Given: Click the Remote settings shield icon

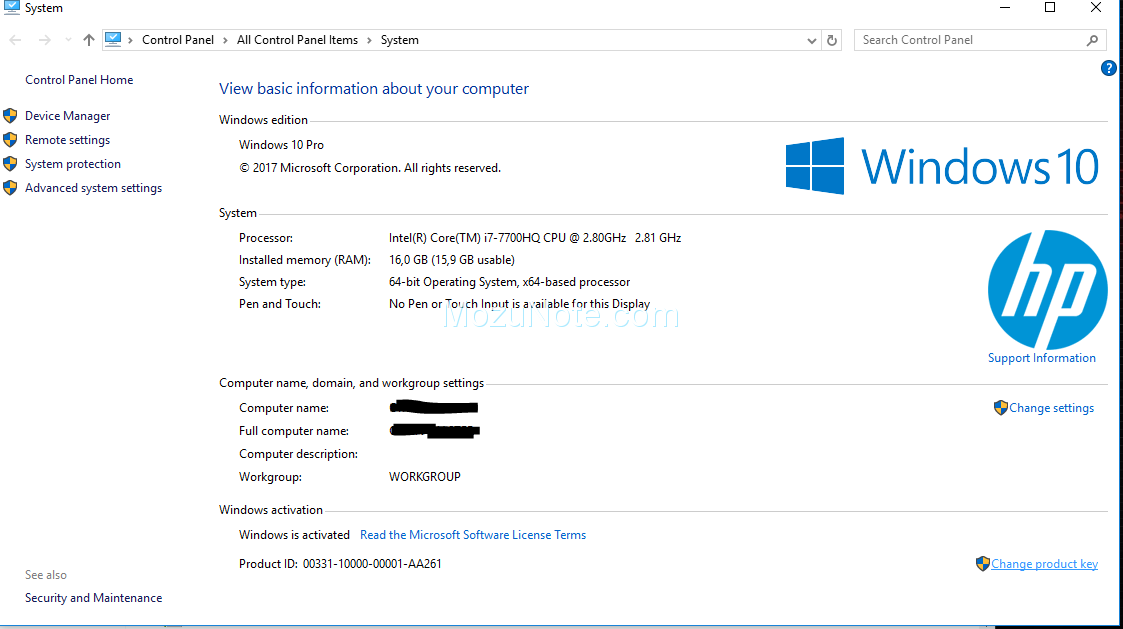Looking at the screenshot, I should (x=10, y=140).
